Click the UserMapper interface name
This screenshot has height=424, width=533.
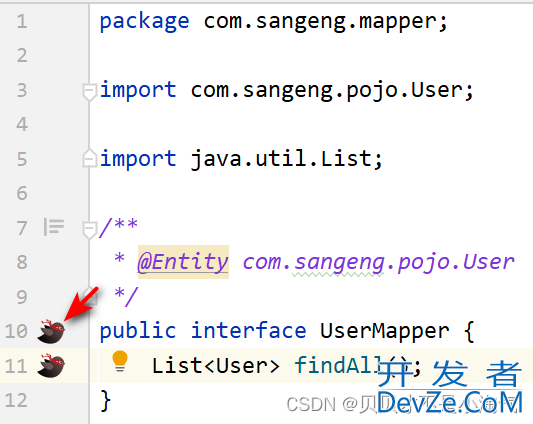(x=385, y=332)
